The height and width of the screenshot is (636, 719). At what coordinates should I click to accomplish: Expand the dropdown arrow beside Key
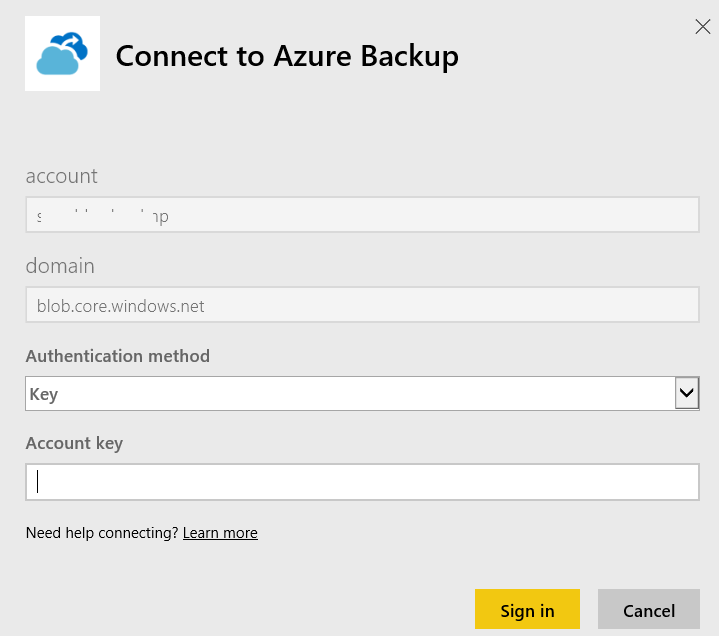pos(687,393)
